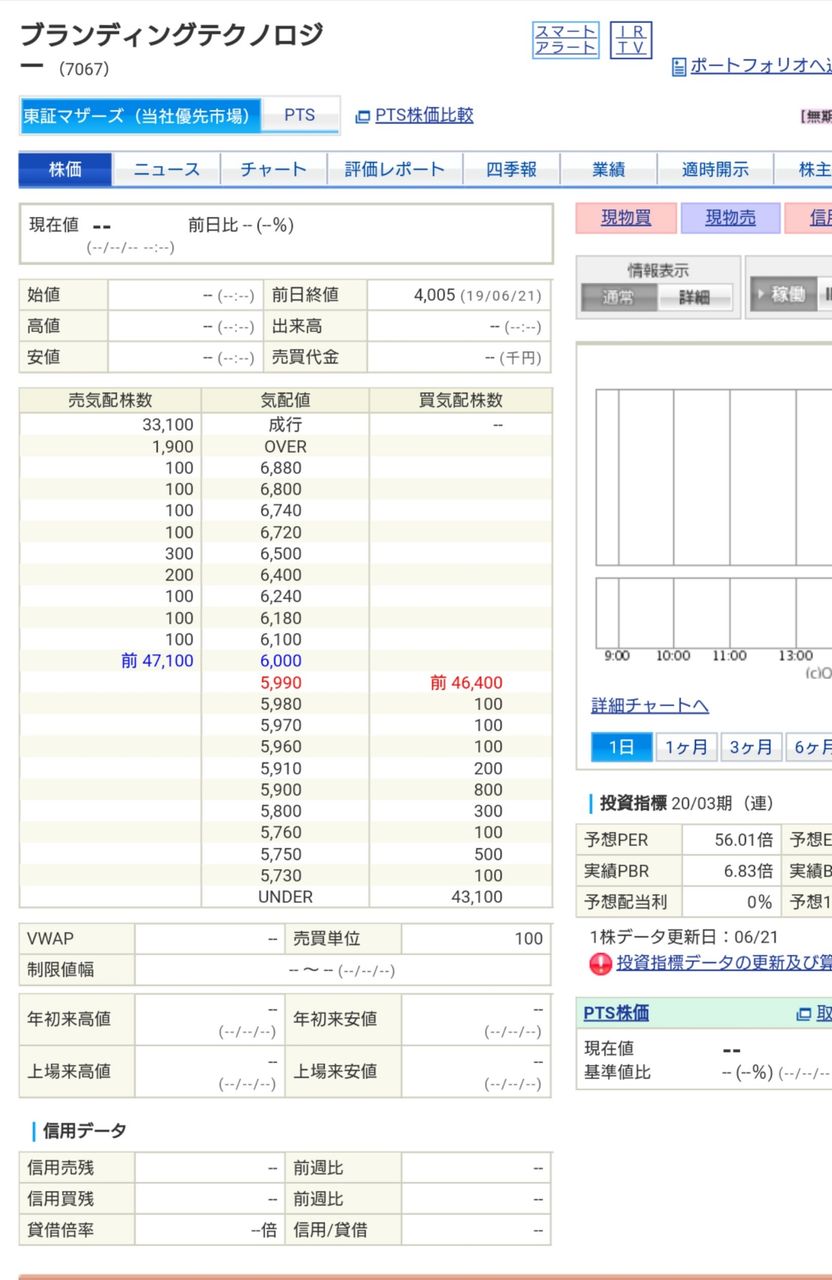
Task: Toggle the 稼働 auto-update button
Action: [x=782, y=295]
